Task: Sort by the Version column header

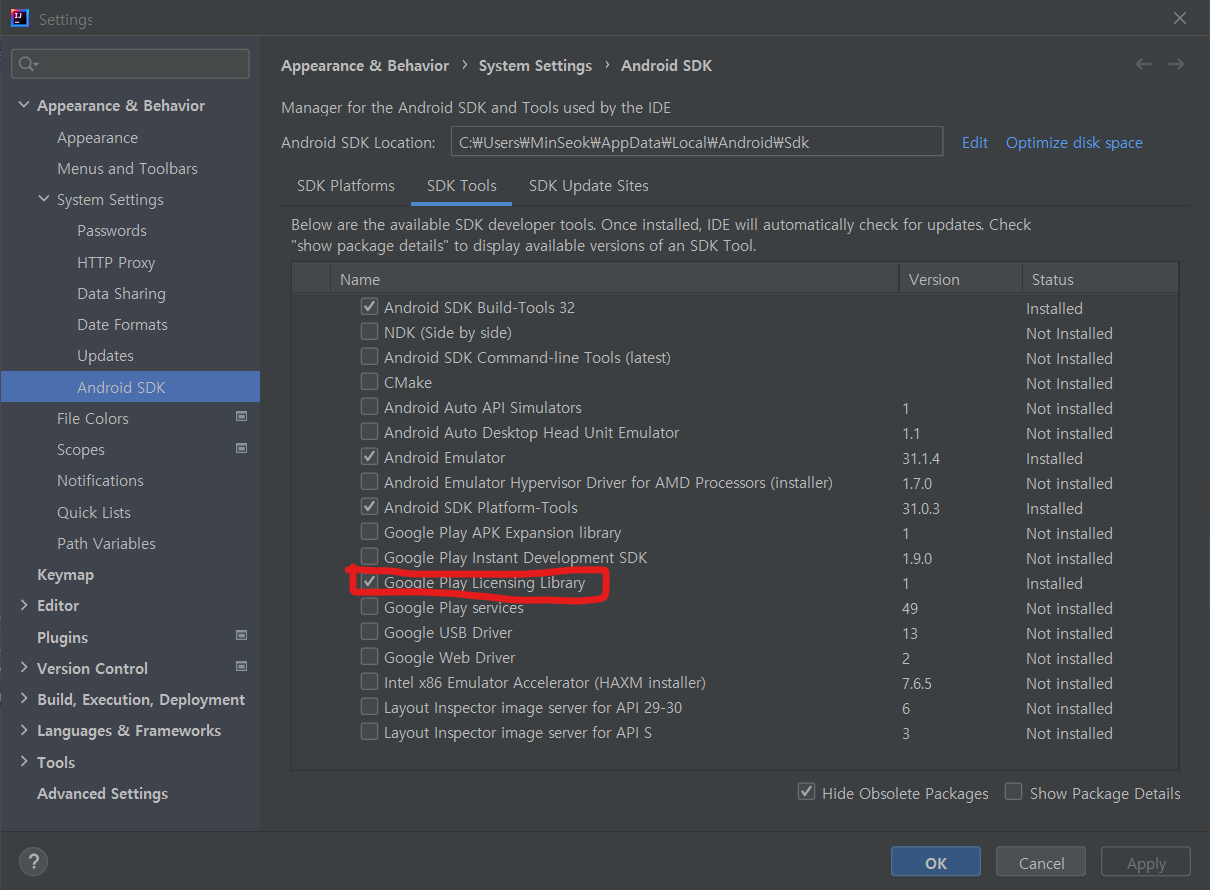Action: click(959, 279)
